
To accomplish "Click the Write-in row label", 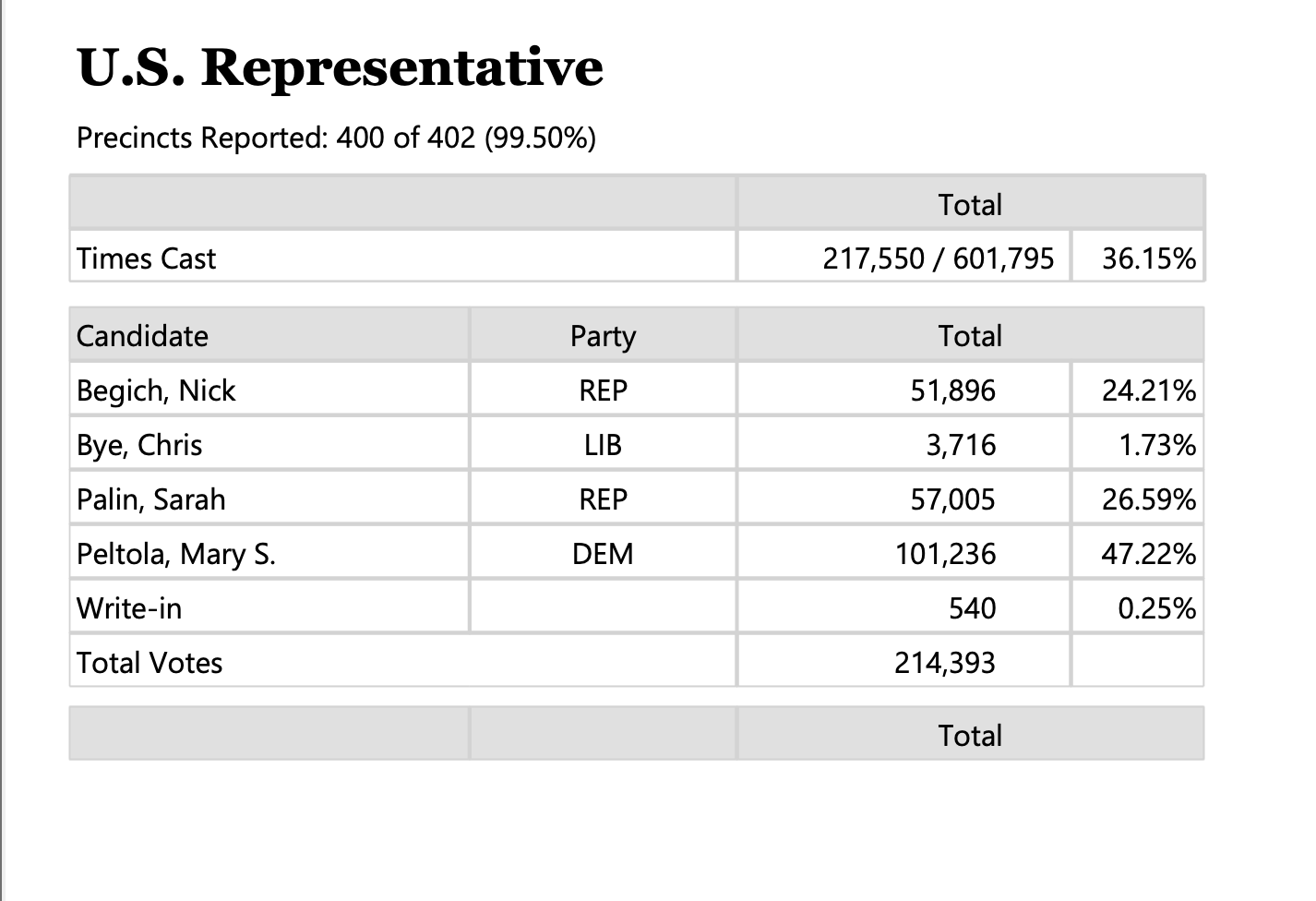I will [269, 607].
